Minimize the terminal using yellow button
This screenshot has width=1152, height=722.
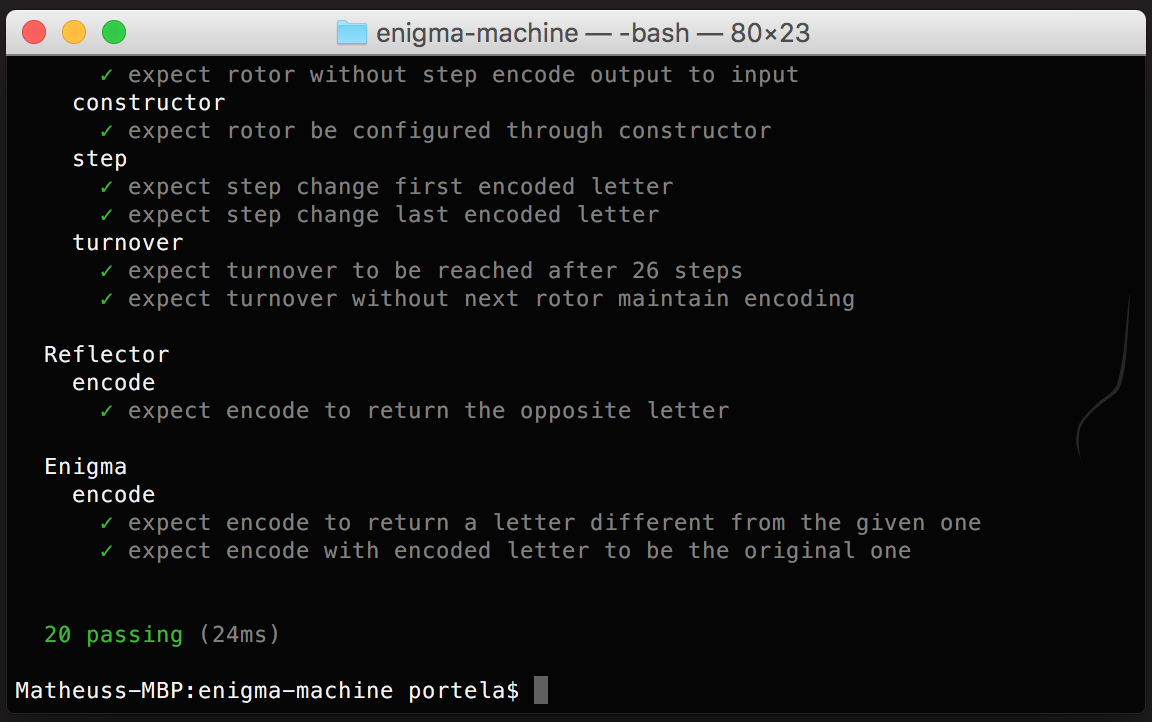click(x=74, y=33)
